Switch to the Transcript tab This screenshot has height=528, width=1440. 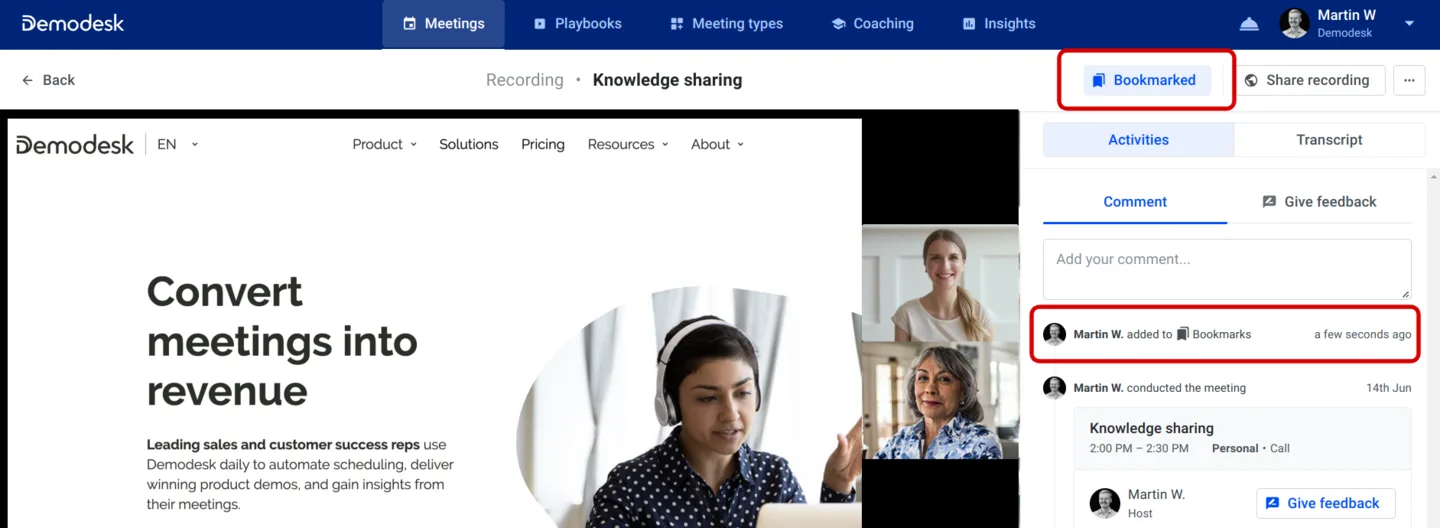click(1329, 140)
